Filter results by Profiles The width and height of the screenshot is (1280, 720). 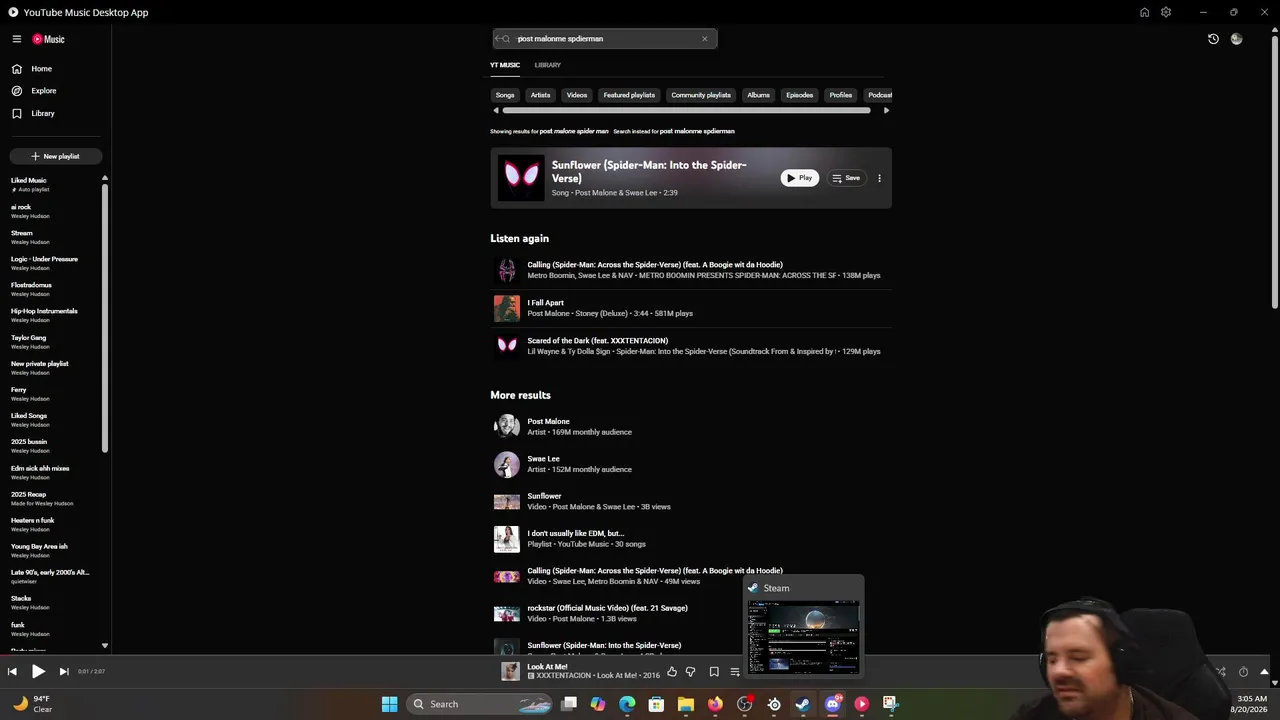pyautogui.click(x=841, y=95)
